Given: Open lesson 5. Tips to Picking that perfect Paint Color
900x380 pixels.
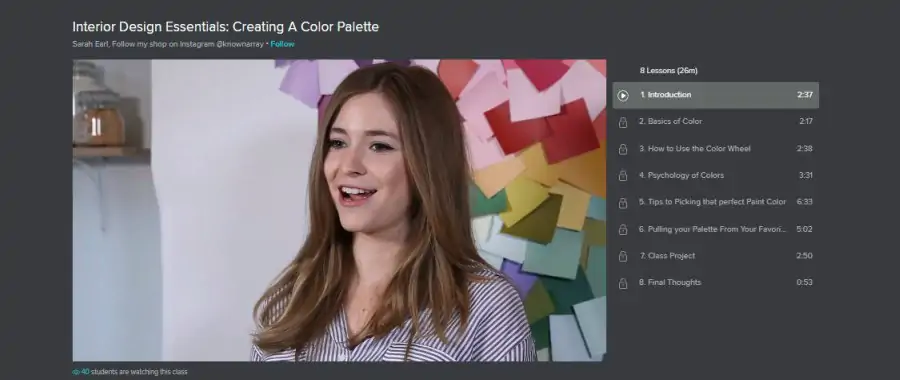Looking at the screenshot, I should point(716,201).
